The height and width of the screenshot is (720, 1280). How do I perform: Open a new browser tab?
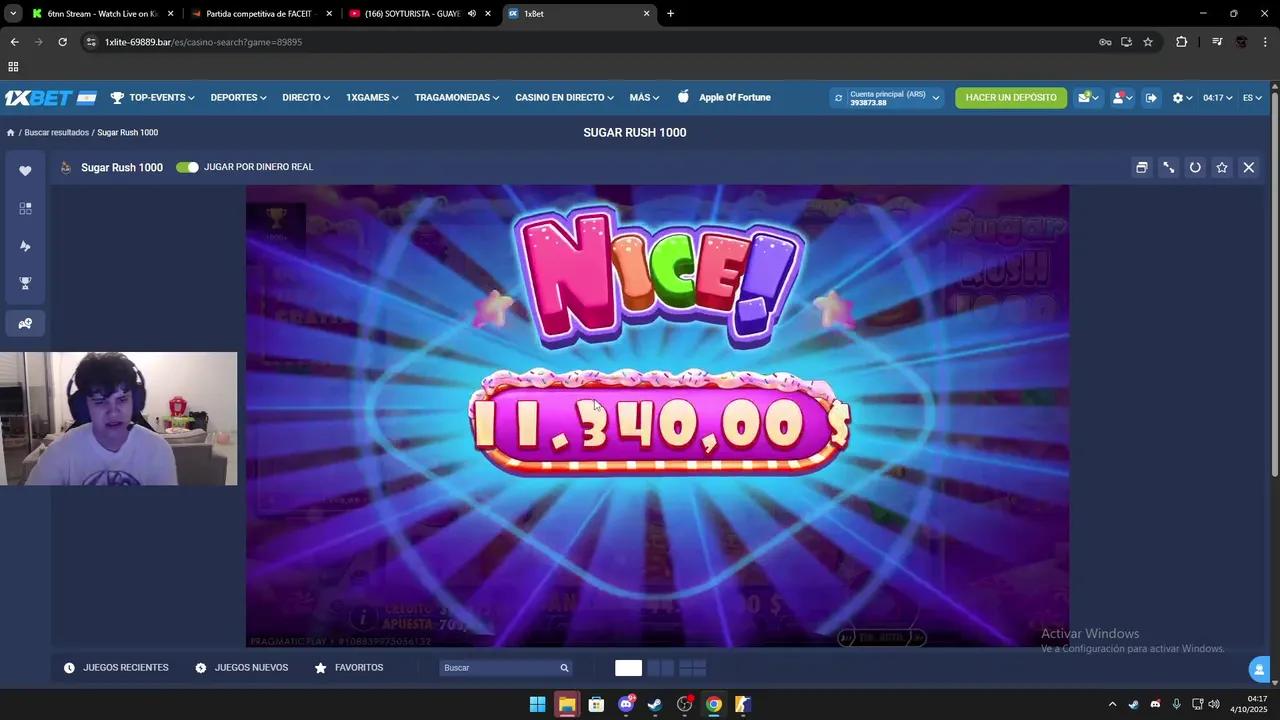670,14
